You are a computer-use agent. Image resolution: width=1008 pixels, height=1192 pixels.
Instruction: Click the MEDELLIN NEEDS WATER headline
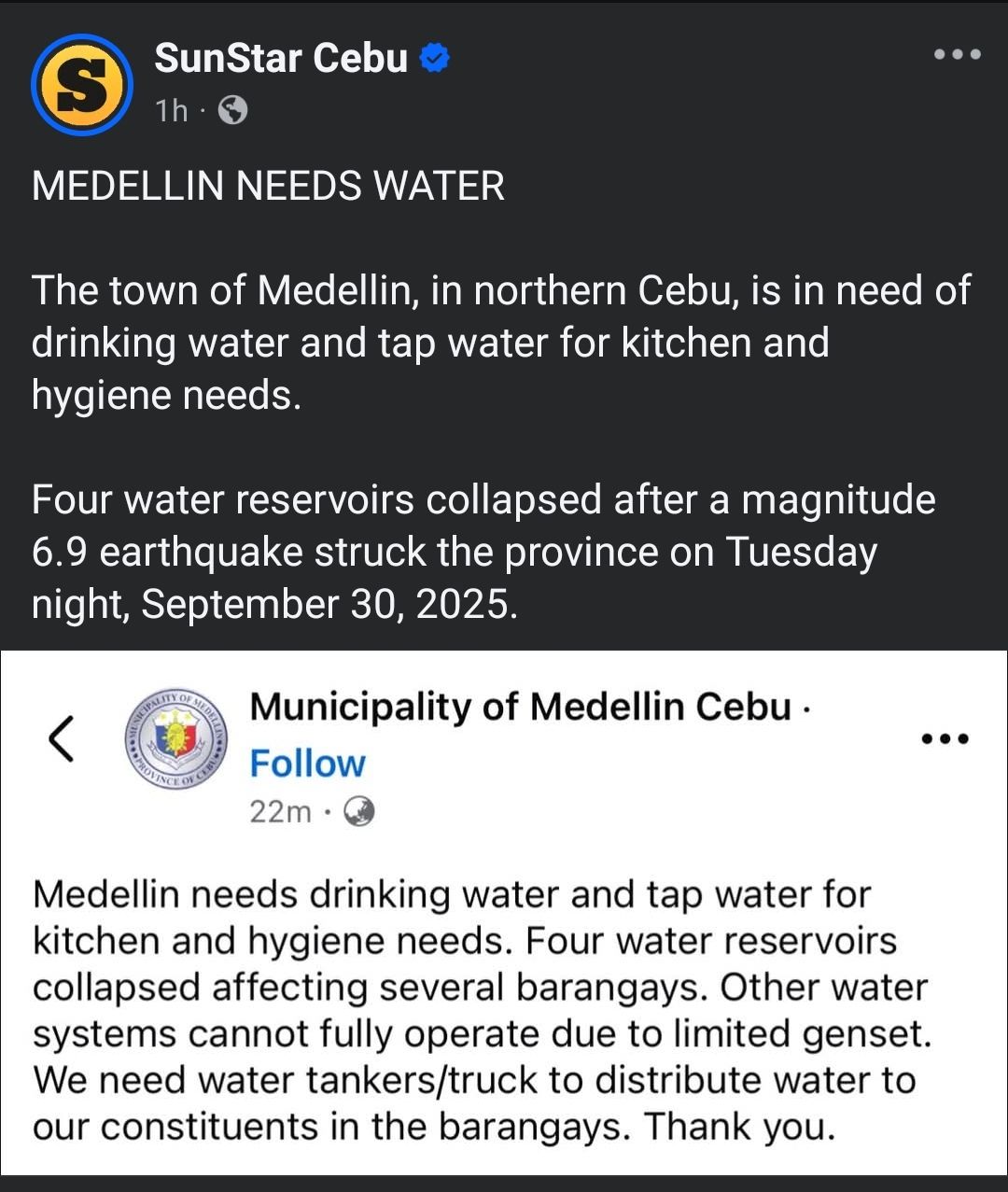coord(268,186)
